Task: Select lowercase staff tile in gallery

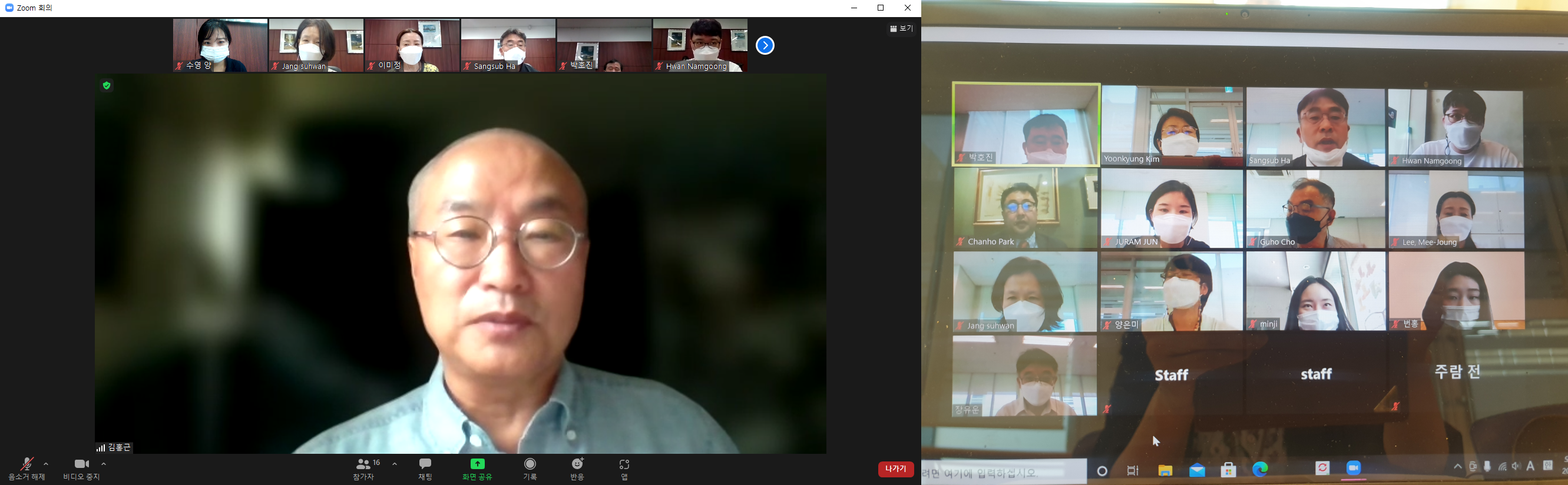Action: [1316, 374]
